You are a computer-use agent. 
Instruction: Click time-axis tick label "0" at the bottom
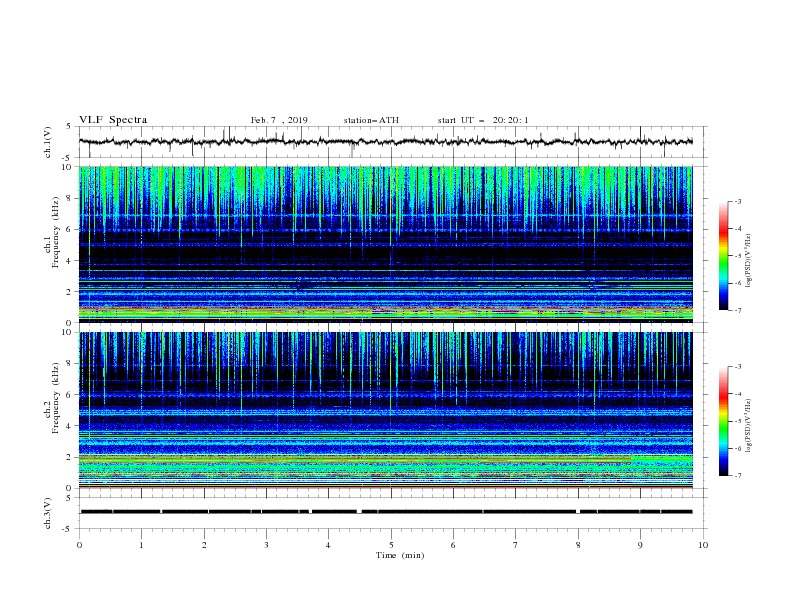(x=79, y=545)
